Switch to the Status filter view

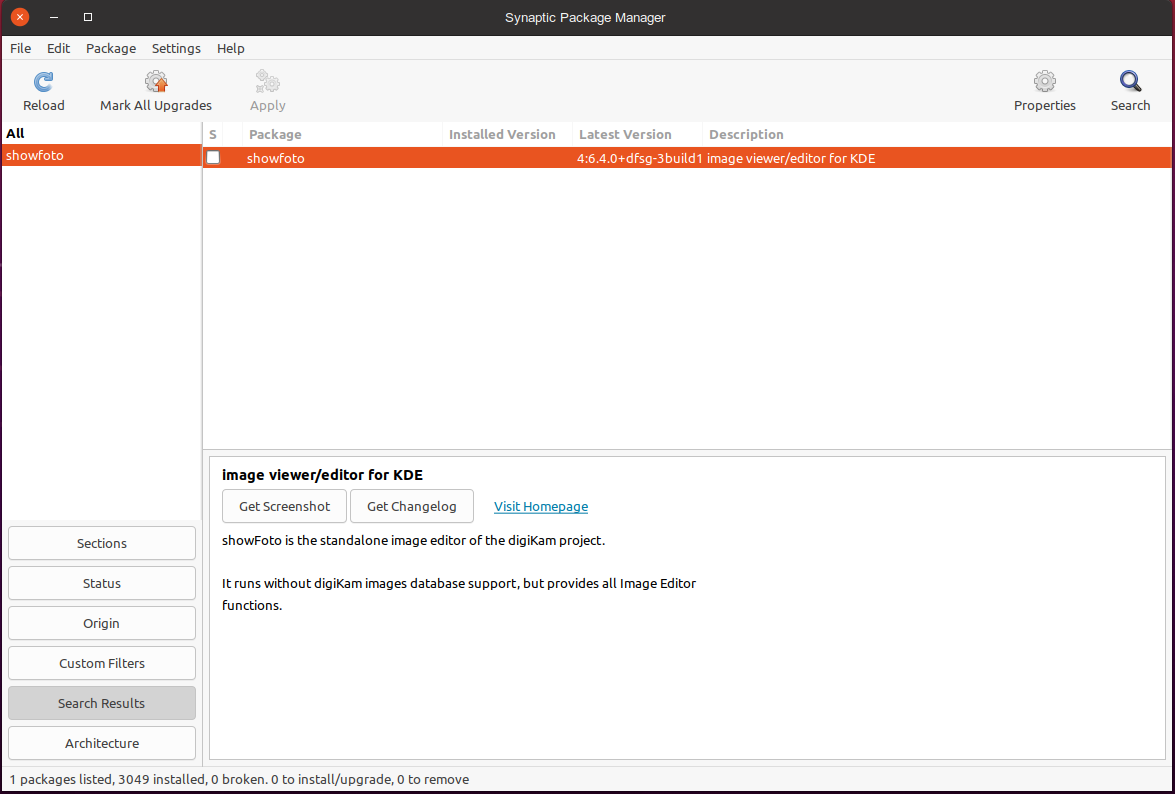[x=102, y=583]
